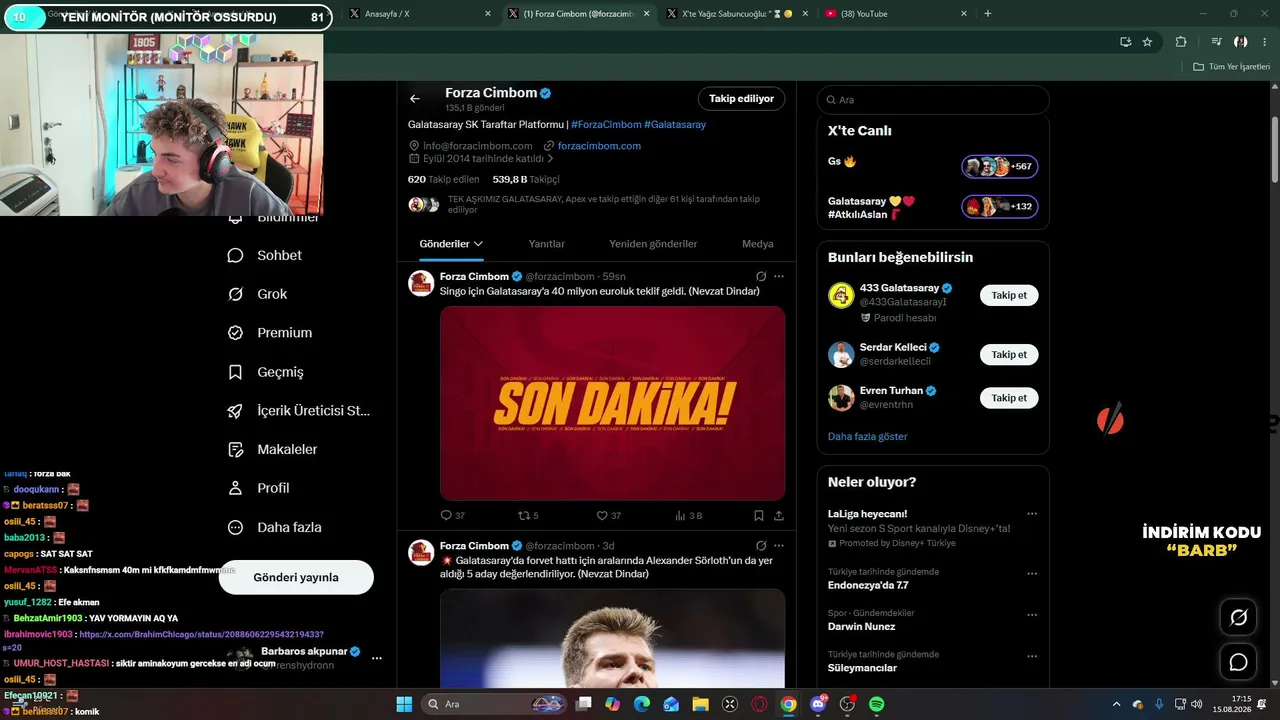
Task: Repost the Singo 40 milyon post
Action: 528,516
